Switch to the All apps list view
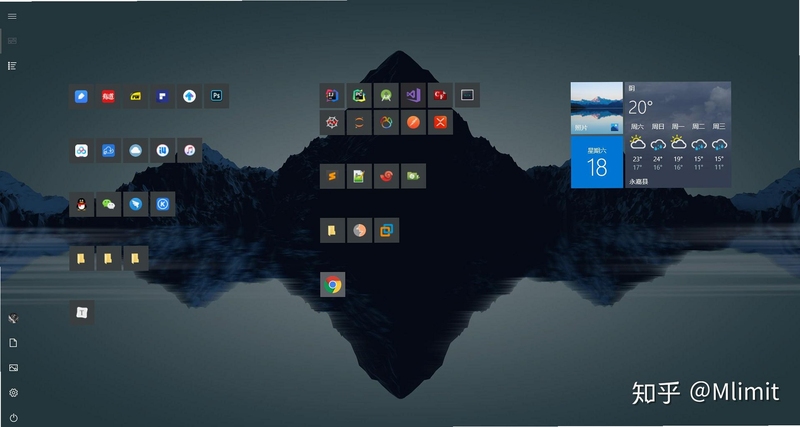Image resolution: width=800 pixels, height=427 pixels. click(12, 66)
